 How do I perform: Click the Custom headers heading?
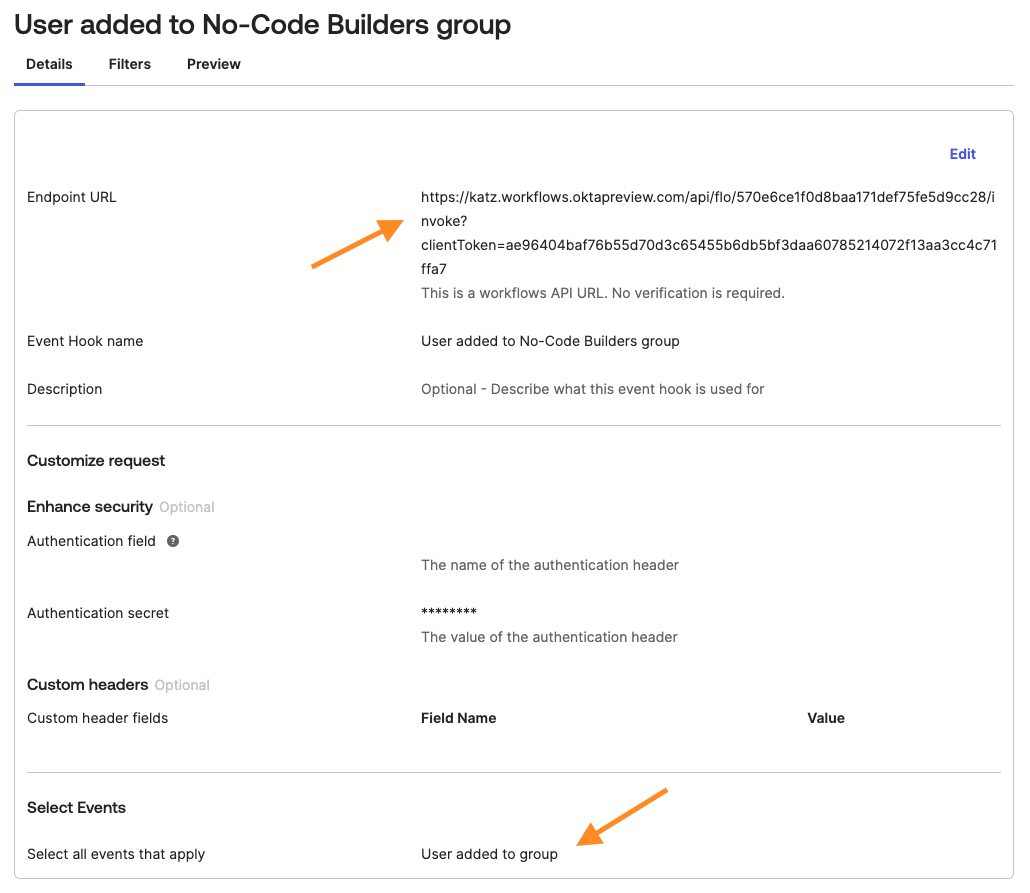pos(88,685)
